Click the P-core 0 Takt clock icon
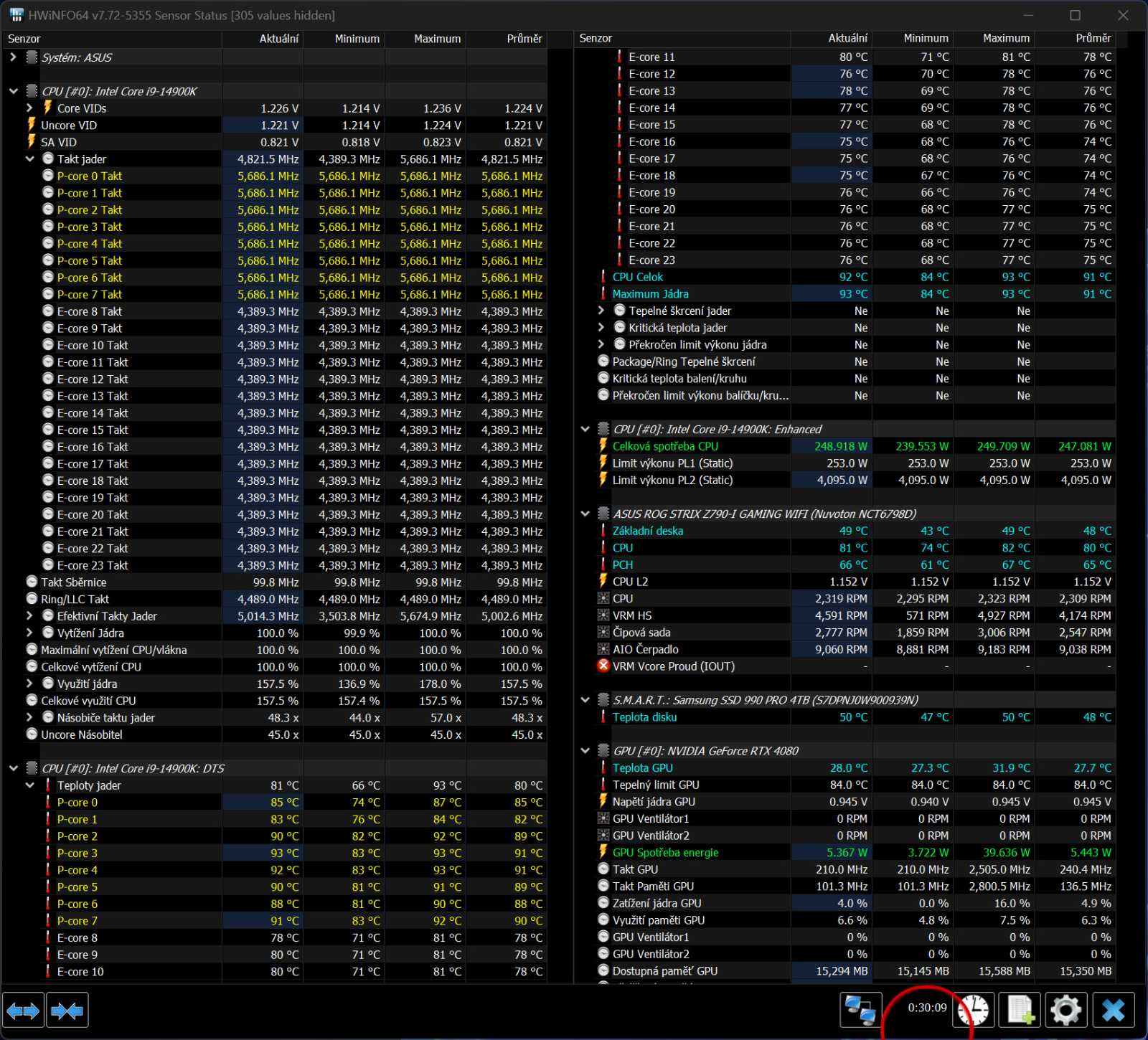Viewport: 1148px width, 1040px height. (48, 176)
